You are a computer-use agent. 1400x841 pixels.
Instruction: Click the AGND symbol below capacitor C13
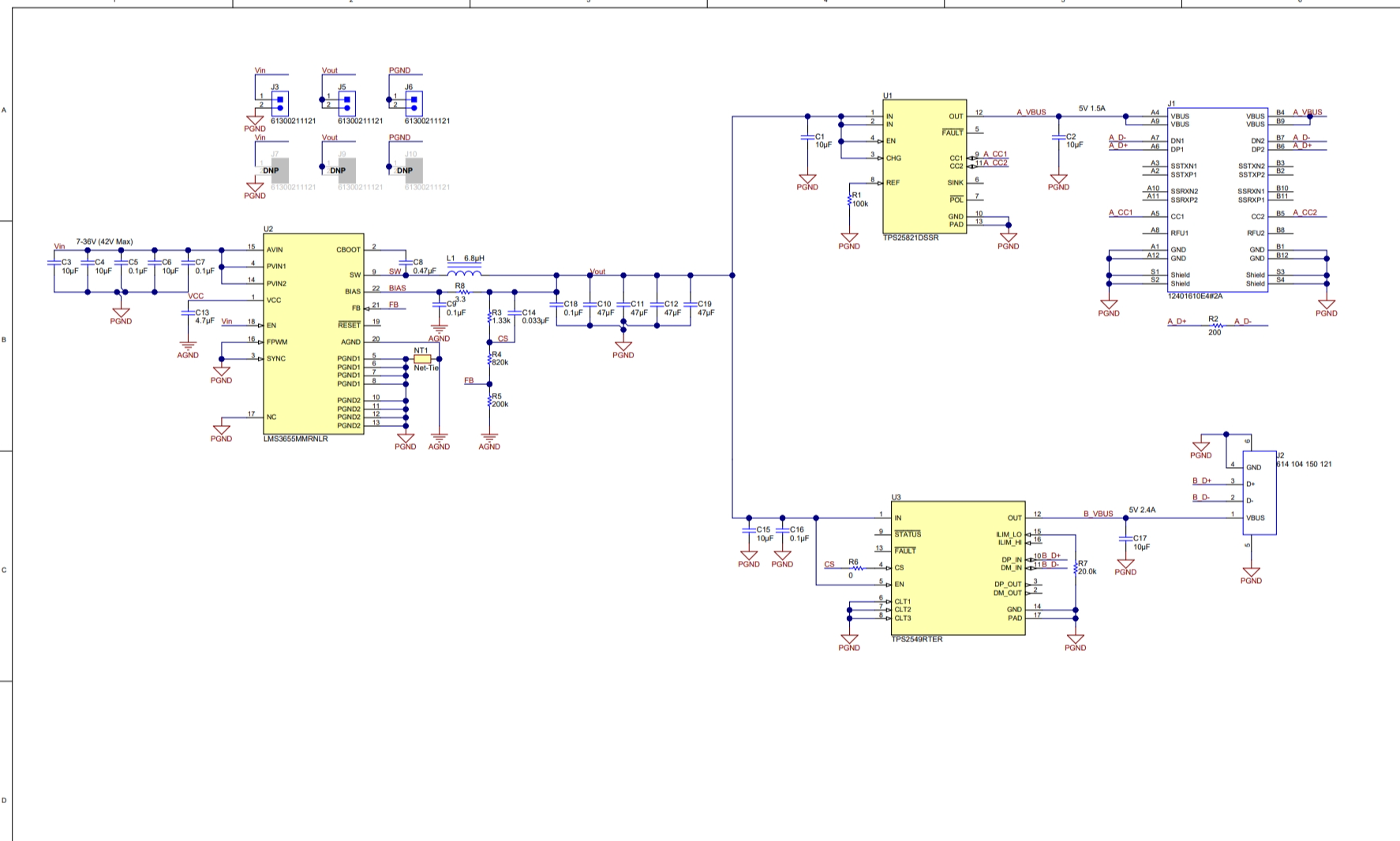point(188,349)
